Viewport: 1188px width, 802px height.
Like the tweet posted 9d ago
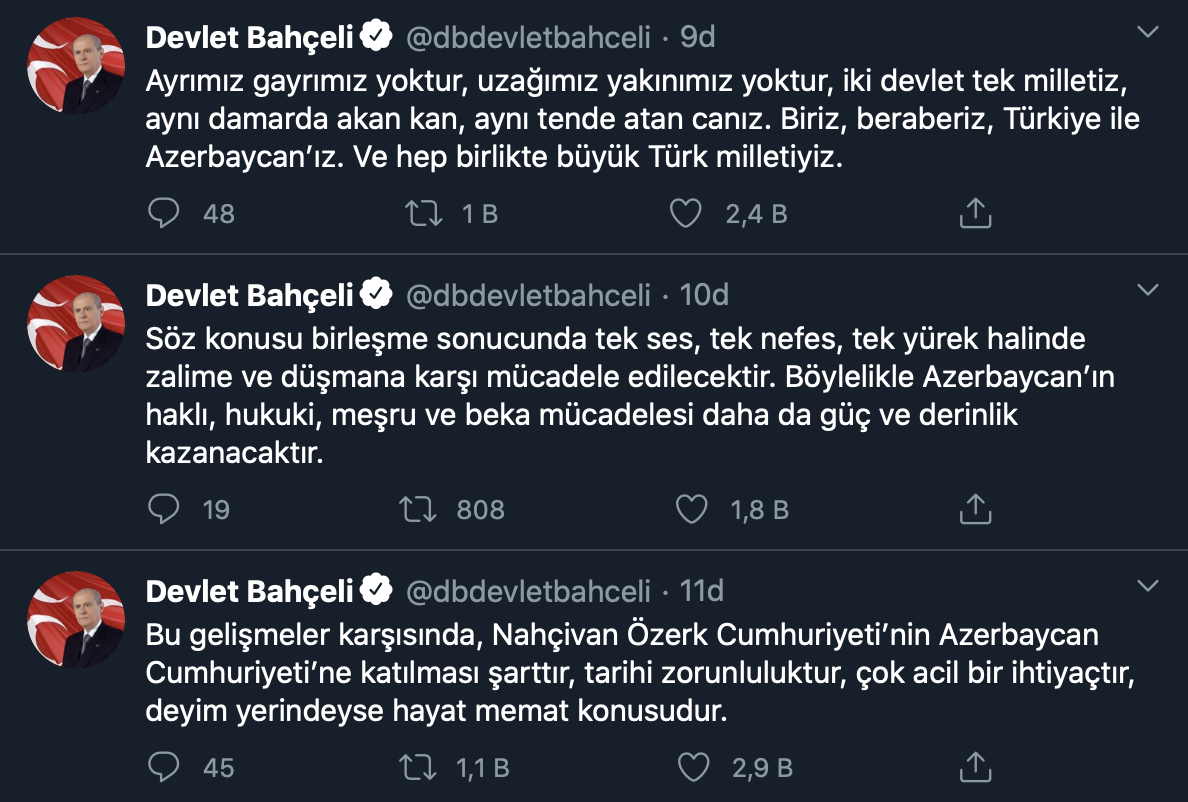click(686, 213)
